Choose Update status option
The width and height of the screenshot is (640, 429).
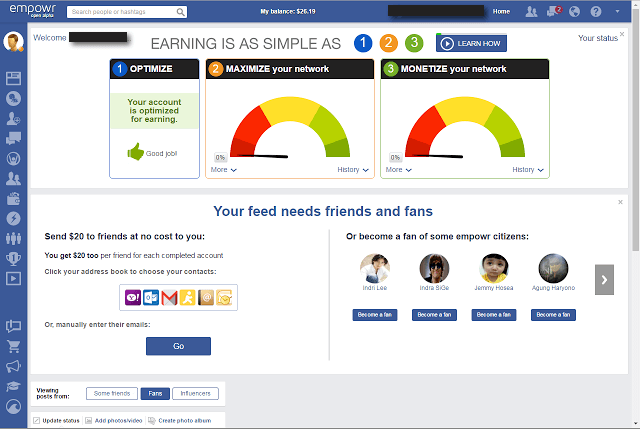pyautogui.click(x=56, y=420)
